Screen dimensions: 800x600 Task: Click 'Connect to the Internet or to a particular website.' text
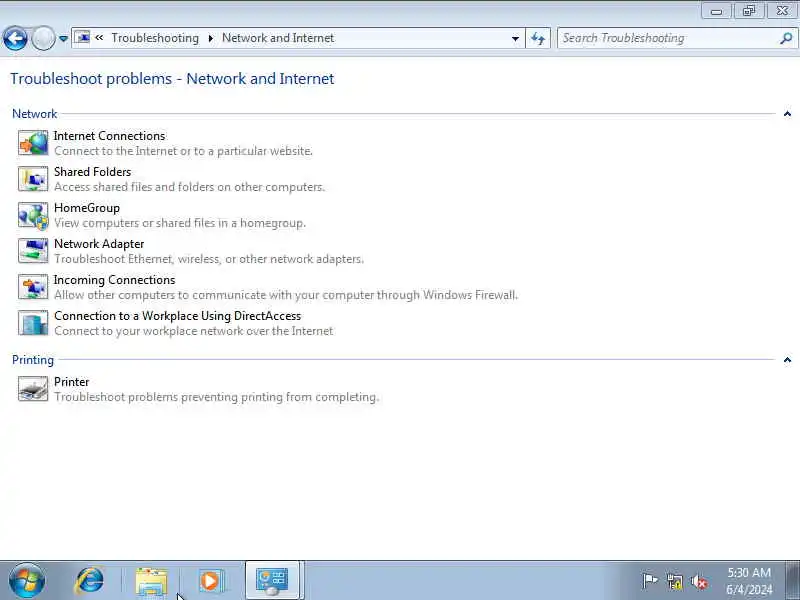pos(184,151)
